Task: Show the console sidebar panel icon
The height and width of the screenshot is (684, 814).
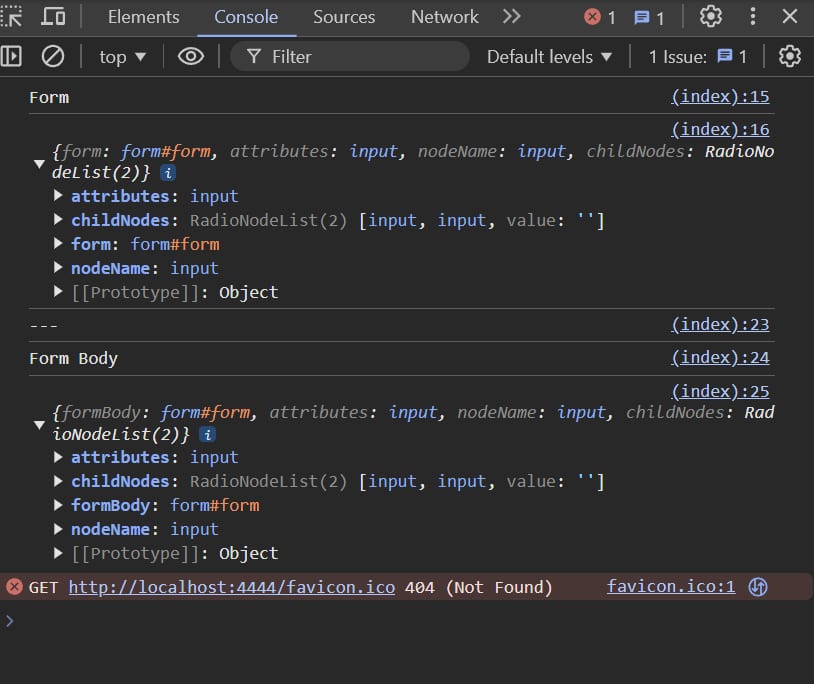Action: (x=11, y=56)
